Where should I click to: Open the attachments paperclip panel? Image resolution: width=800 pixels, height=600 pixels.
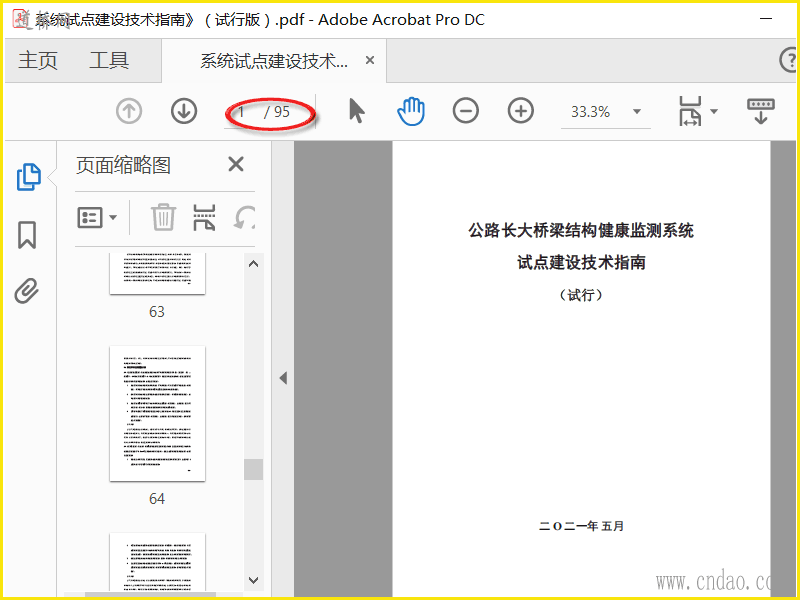(x=27, y=291)
